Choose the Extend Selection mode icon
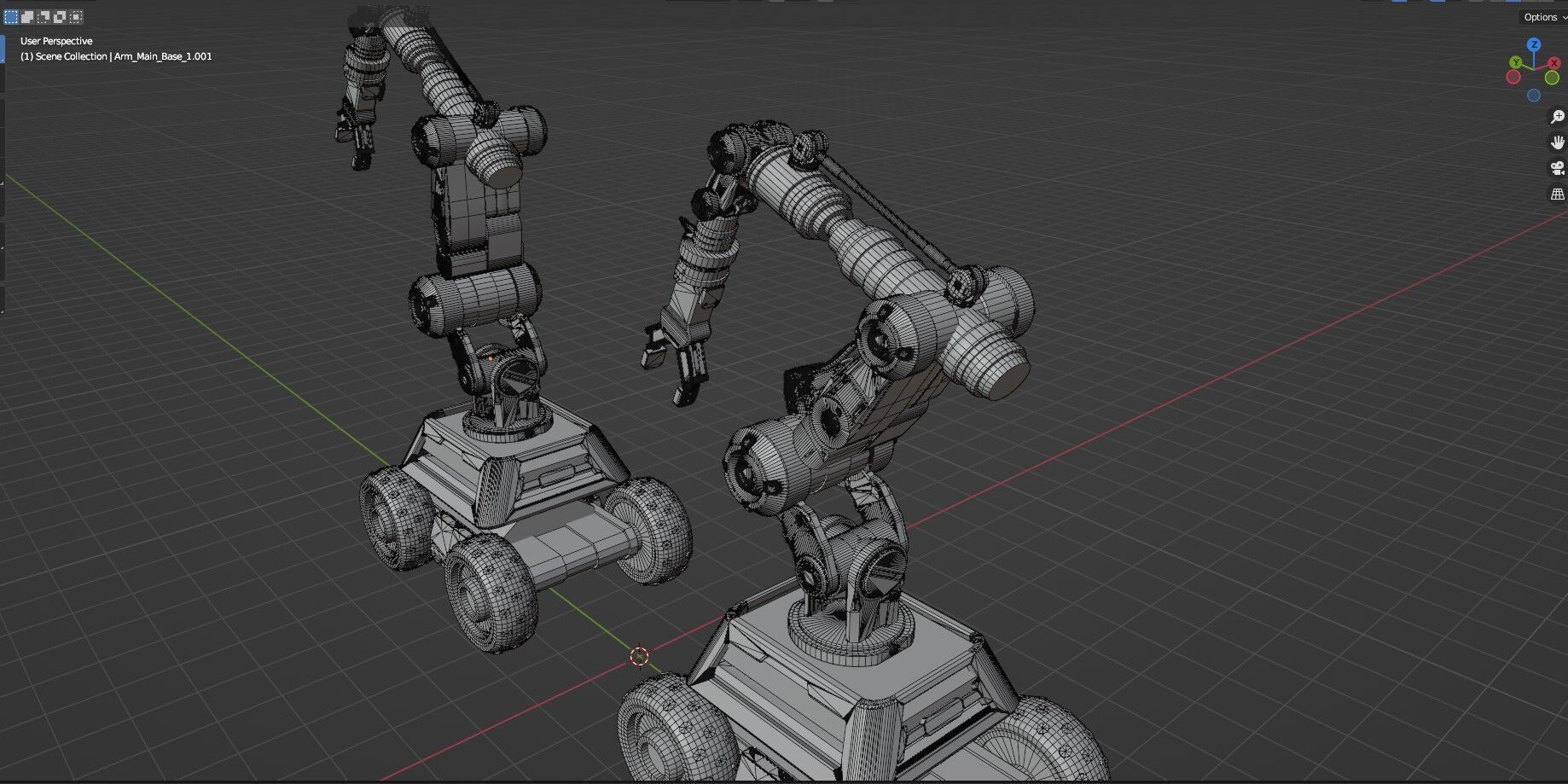The width and height of the screenshot is (1568, 784). tap(27, 17)
